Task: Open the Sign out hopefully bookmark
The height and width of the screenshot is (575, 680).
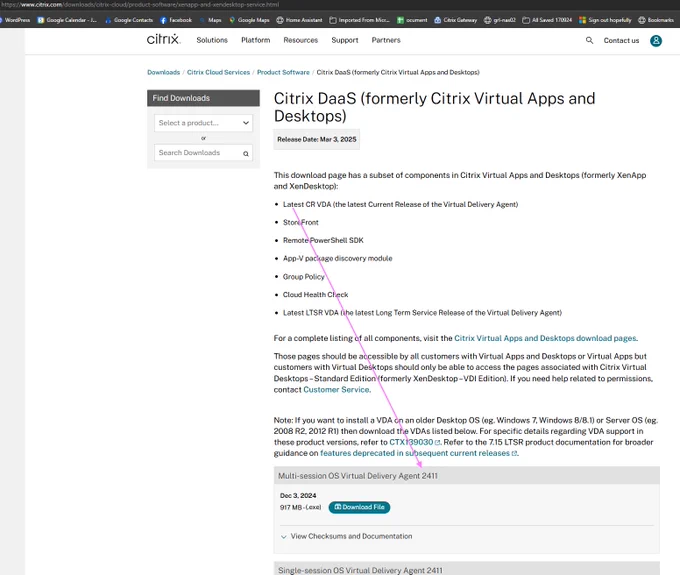Action: pos(605,20)
